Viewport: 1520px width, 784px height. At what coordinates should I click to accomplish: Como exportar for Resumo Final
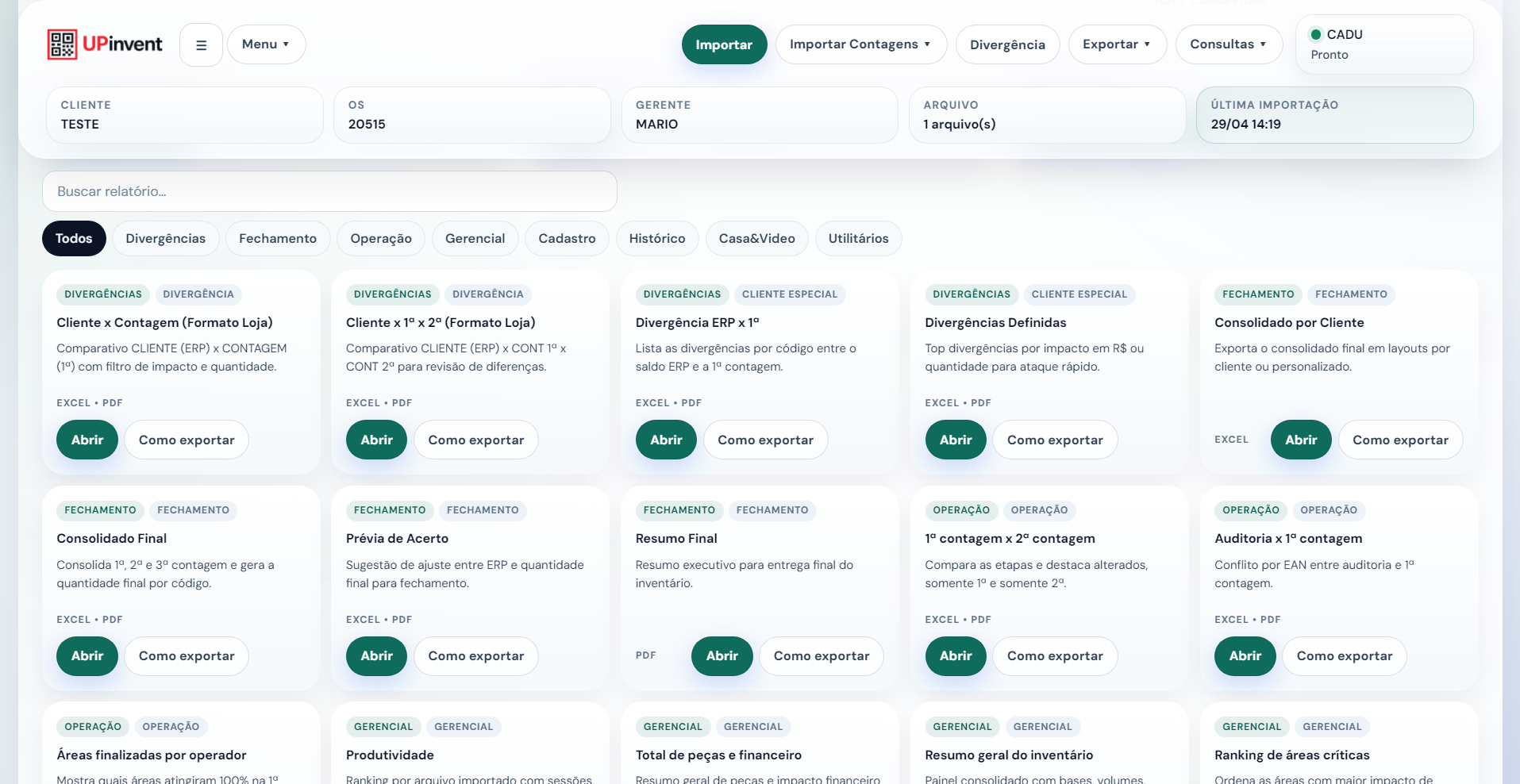pos(822,656)
